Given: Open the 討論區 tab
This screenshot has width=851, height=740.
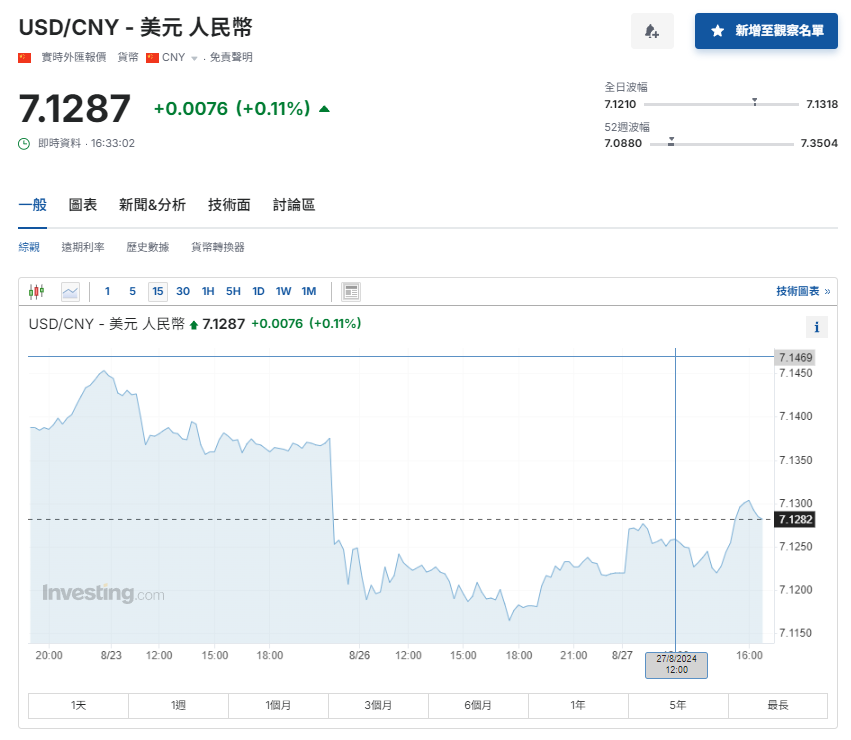Looking at the screenshot, I should coord(294,205).
